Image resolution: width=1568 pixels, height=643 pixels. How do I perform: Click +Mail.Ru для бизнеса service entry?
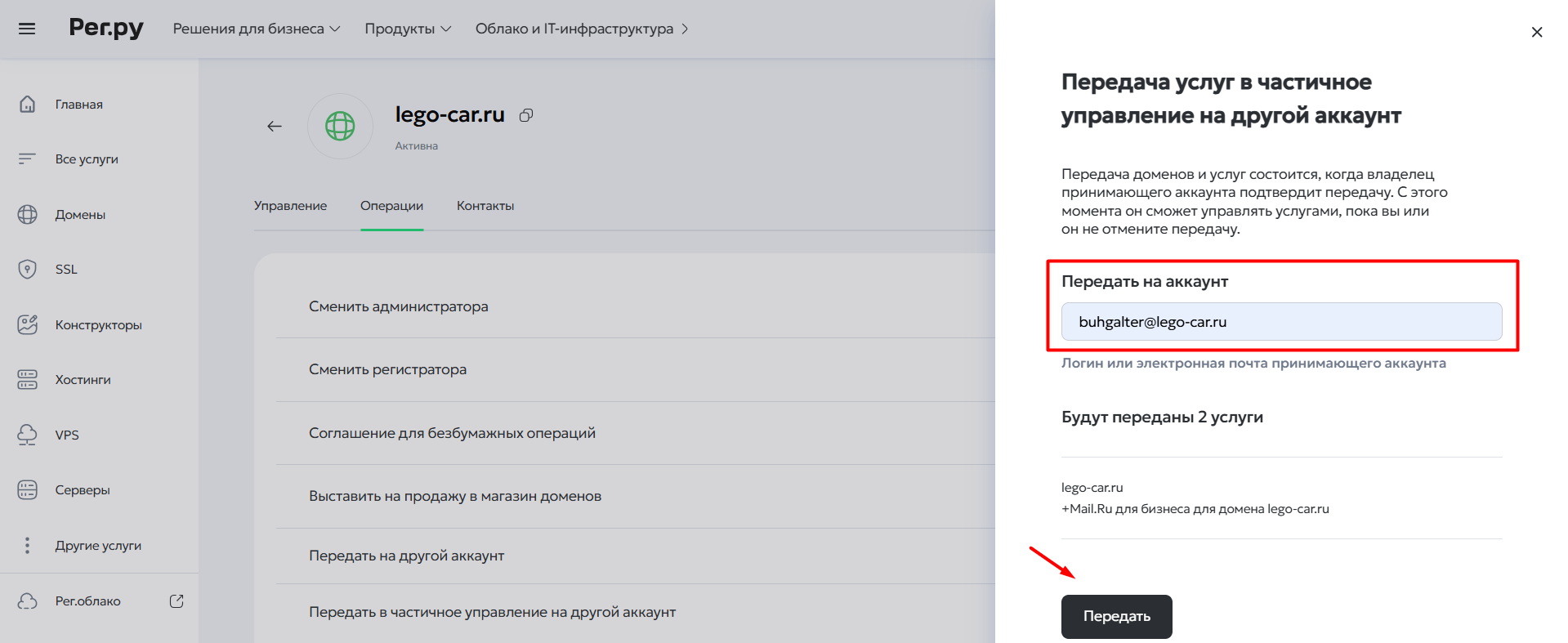[1195, 509]
